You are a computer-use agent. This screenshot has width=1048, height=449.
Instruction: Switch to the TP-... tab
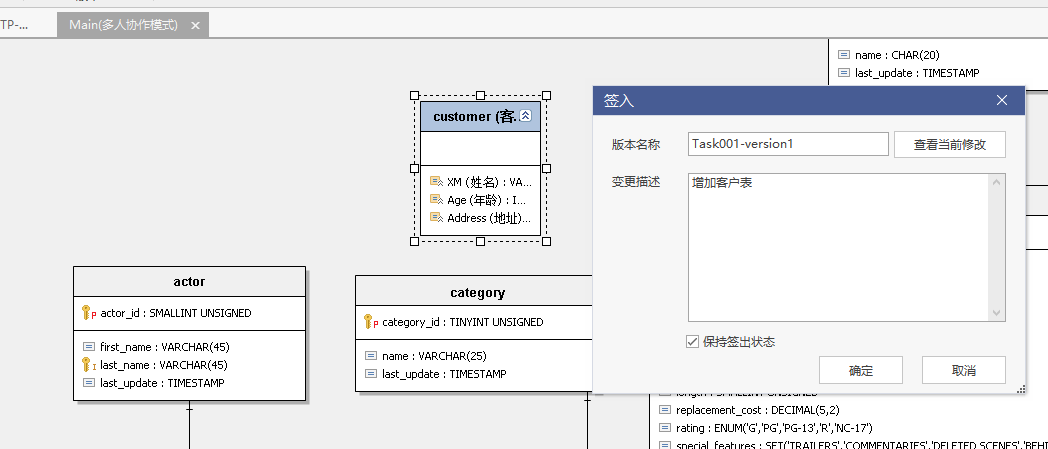(14, 25)
